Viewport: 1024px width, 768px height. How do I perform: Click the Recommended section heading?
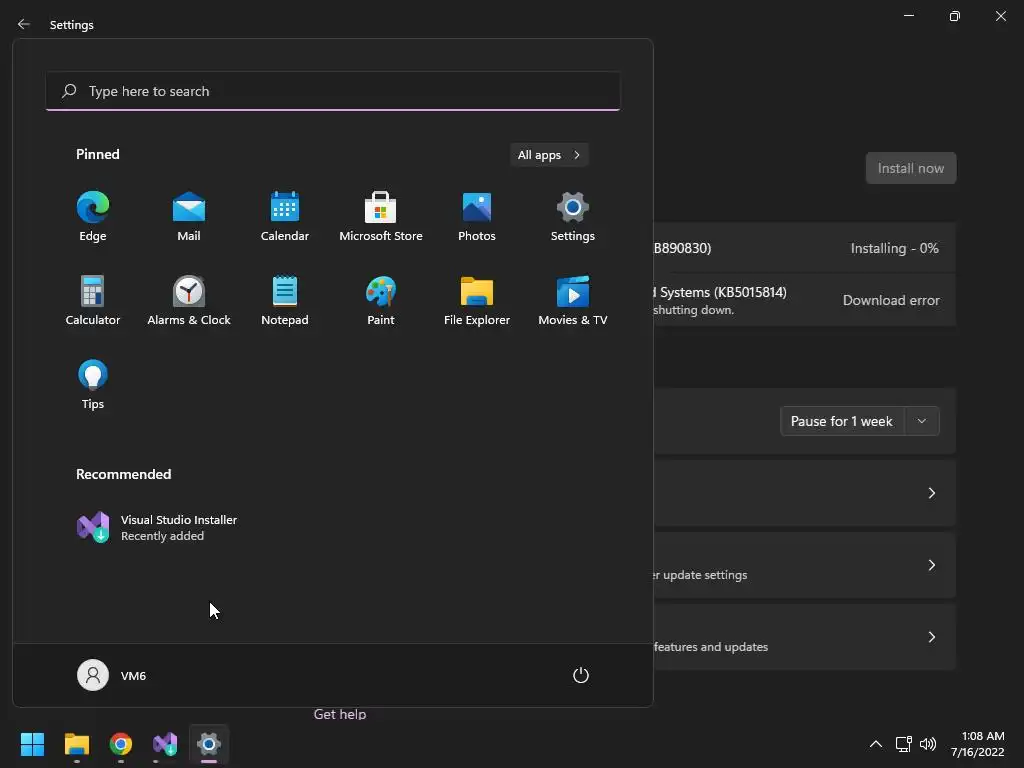tap(123, 474)
